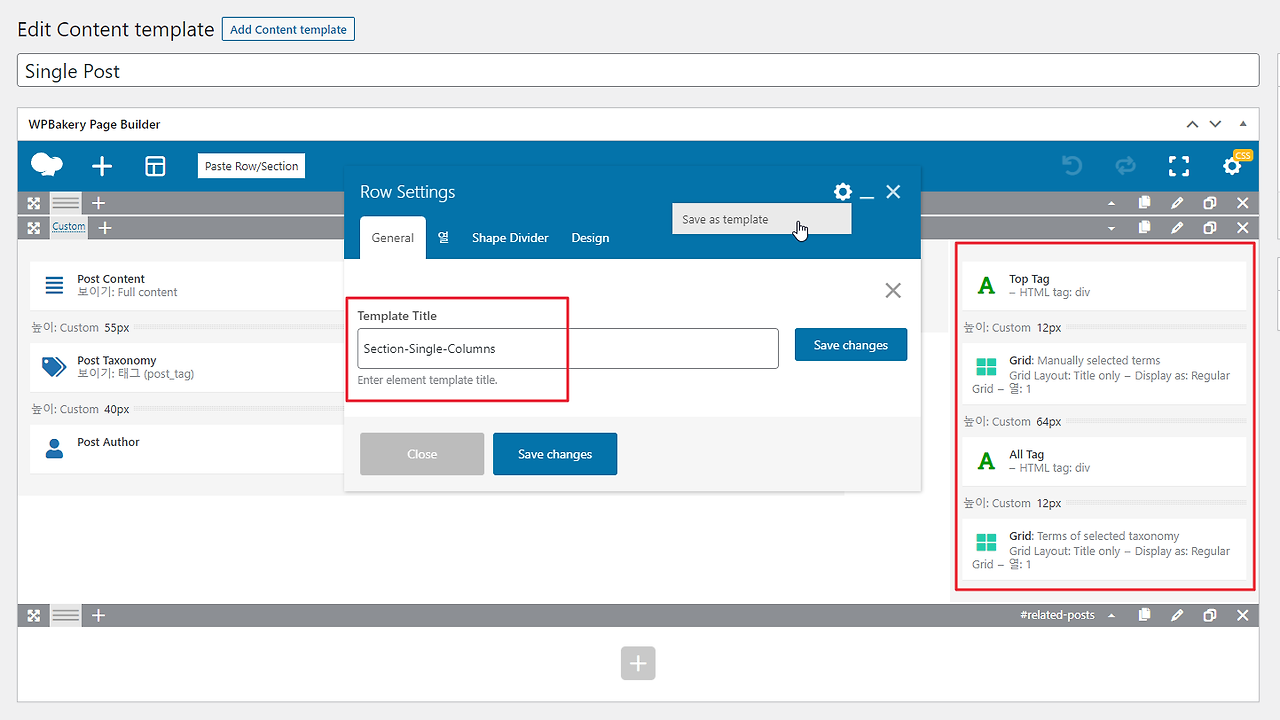
Task: Delete the #related-posts row
Action: (1243, 615)
